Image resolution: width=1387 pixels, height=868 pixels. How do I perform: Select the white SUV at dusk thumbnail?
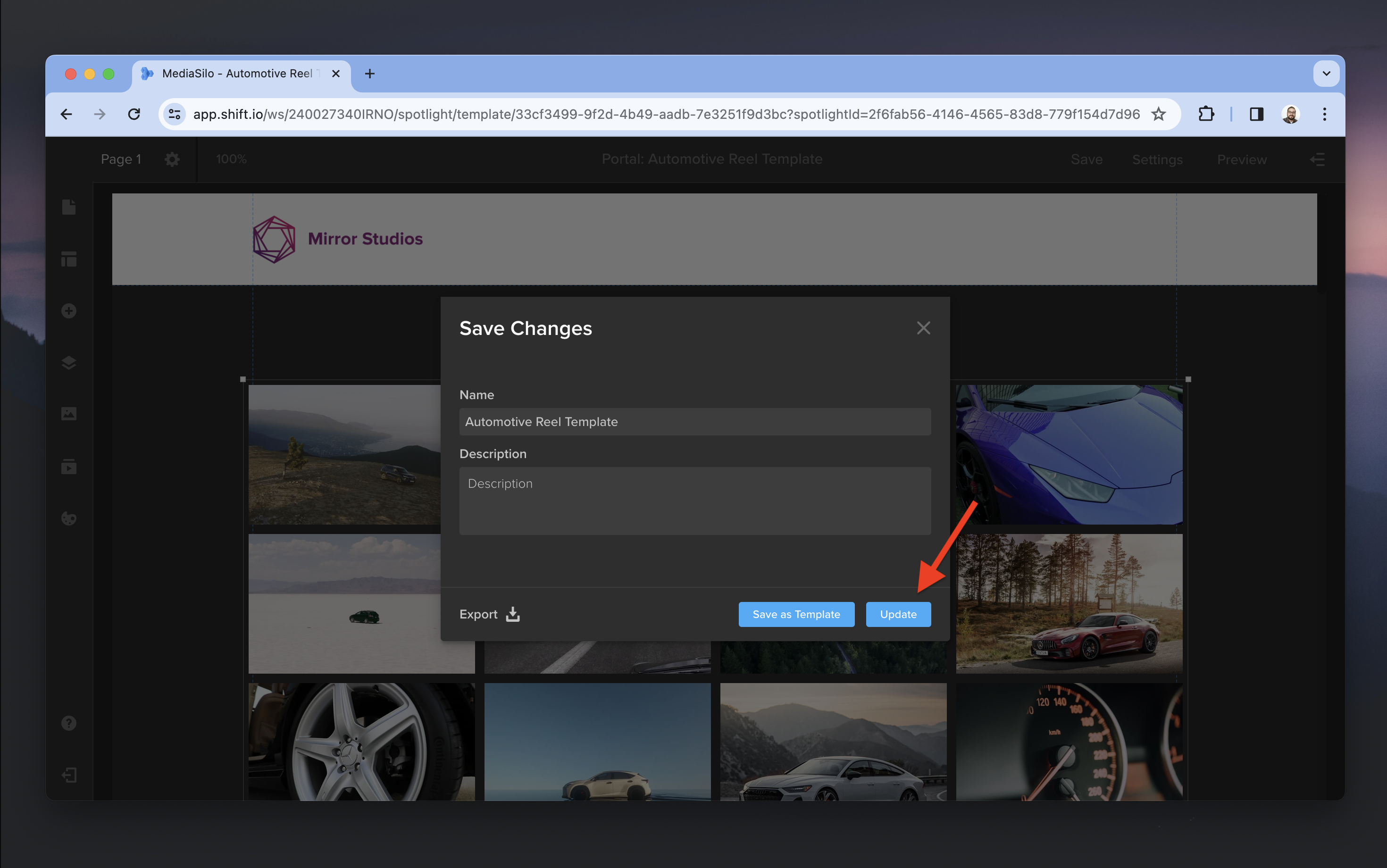click(597, 741)
